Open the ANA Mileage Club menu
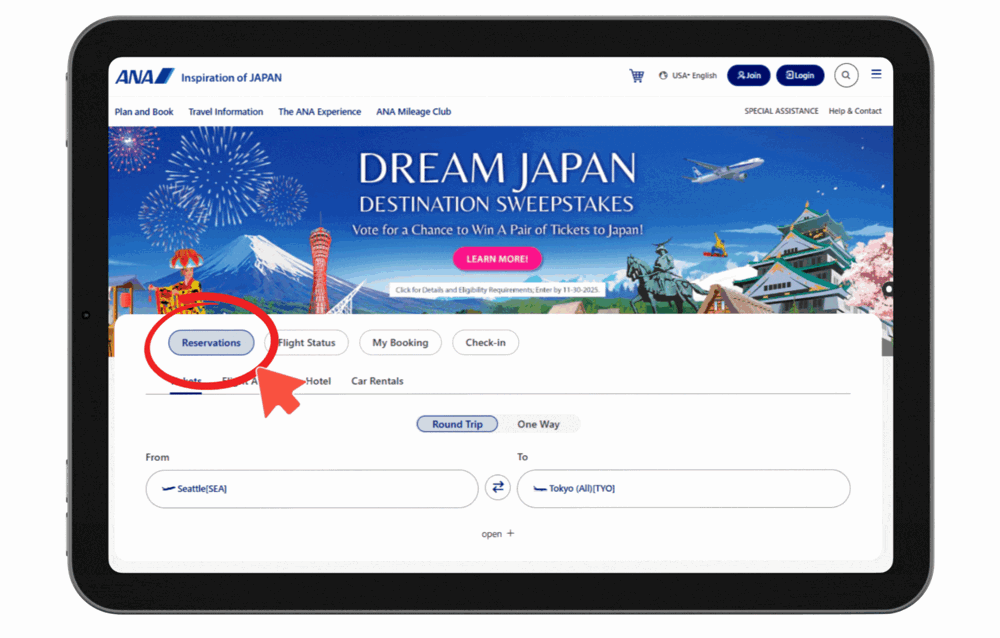Image resolution: width=1000 pixels, height=638 pixels. point(413,112)
